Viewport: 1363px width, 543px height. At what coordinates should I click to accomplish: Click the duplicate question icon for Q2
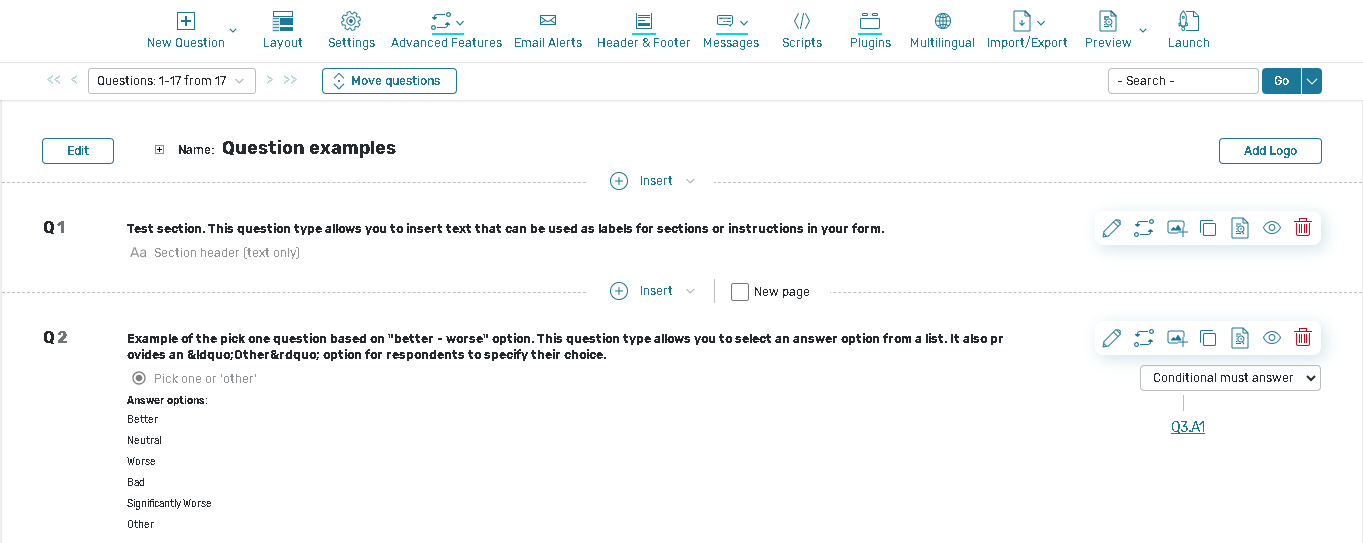[1207, 338]
